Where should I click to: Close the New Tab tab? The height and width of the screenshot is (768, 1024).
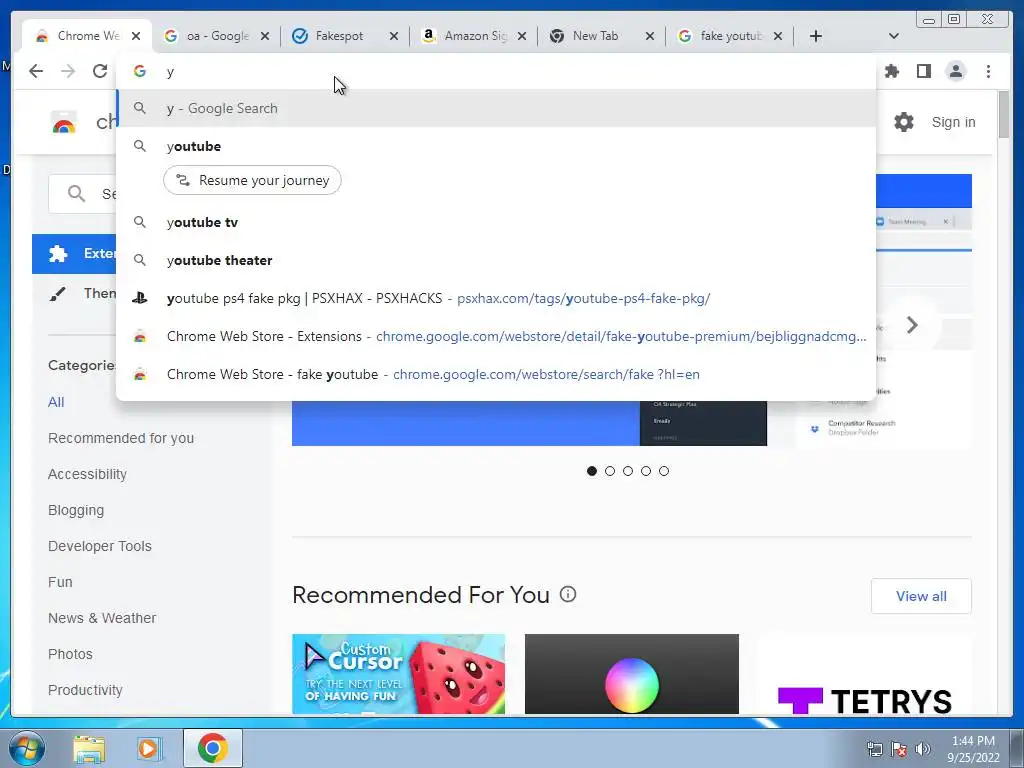650,36
